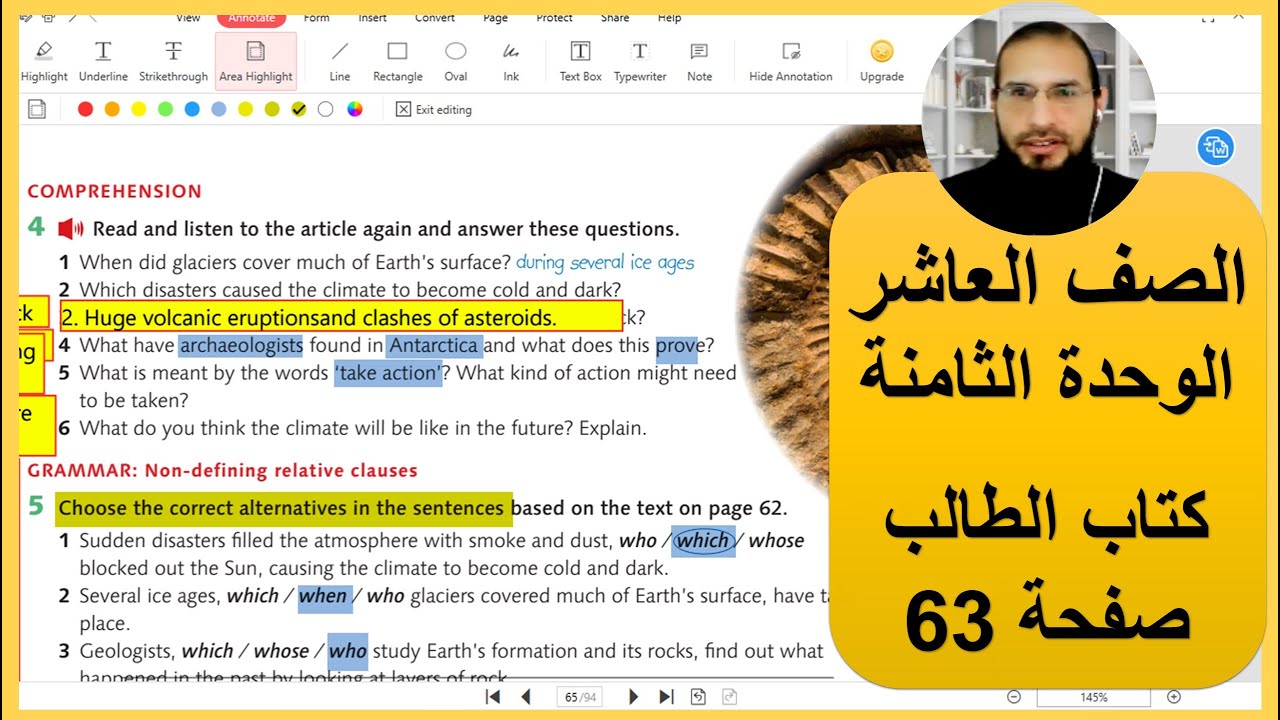Zoom in with the plus button
1280x720 pixels.
pos(1174,697)
